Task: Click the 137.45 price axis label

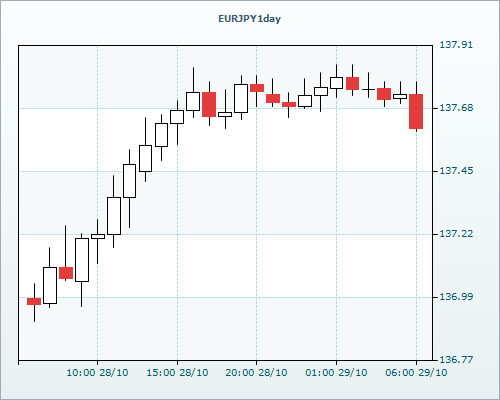Action: [x=456, y=171]
